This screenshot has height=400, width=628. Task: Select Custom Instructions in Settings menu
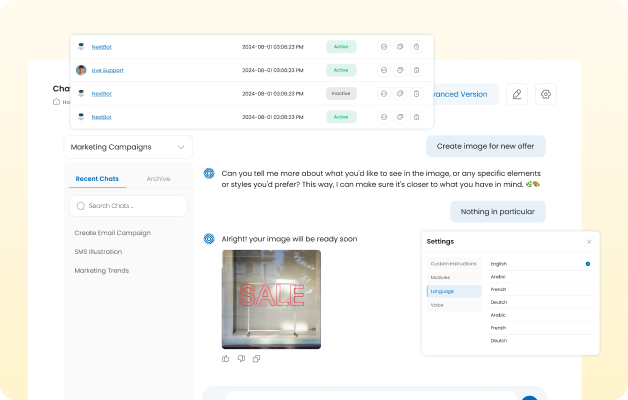[453, 263]
